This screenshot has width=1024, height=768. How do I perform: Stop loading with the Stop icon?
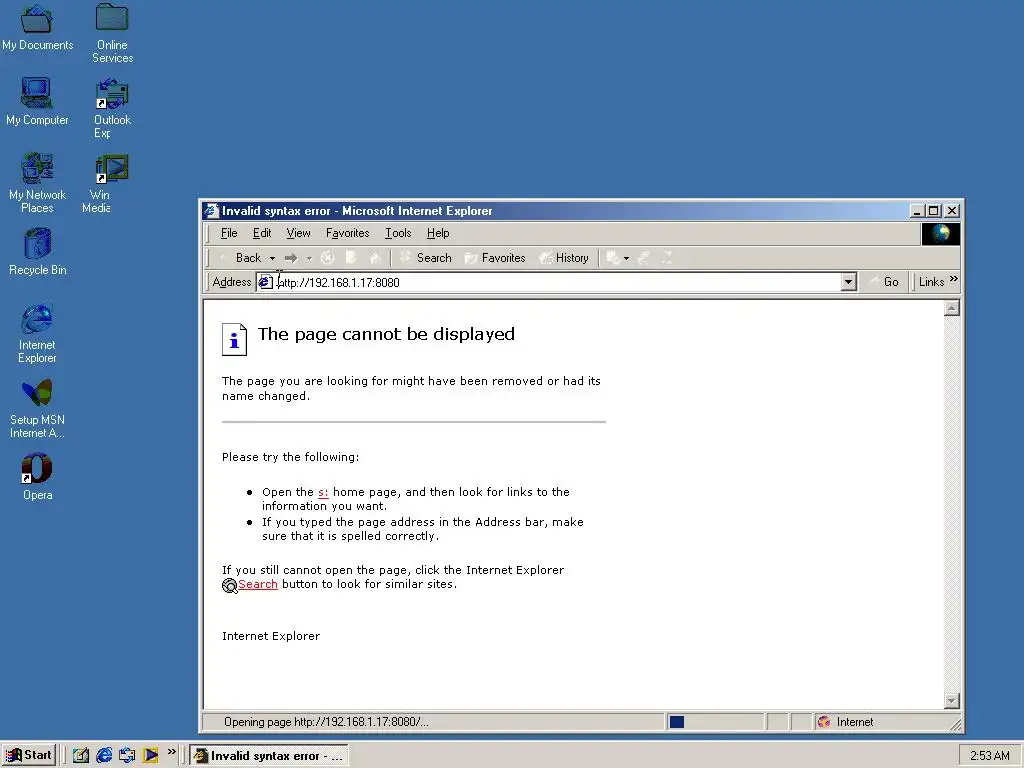click(327, 258)
